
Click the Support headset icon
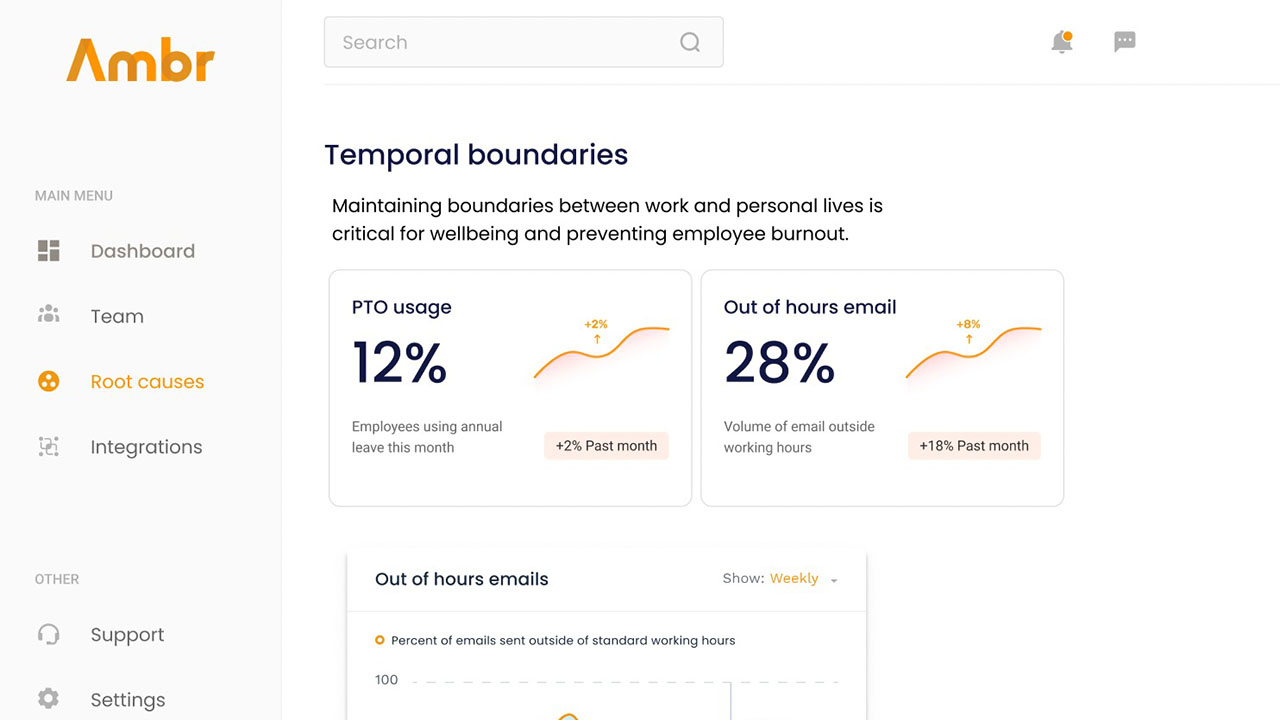coord(48,634)
